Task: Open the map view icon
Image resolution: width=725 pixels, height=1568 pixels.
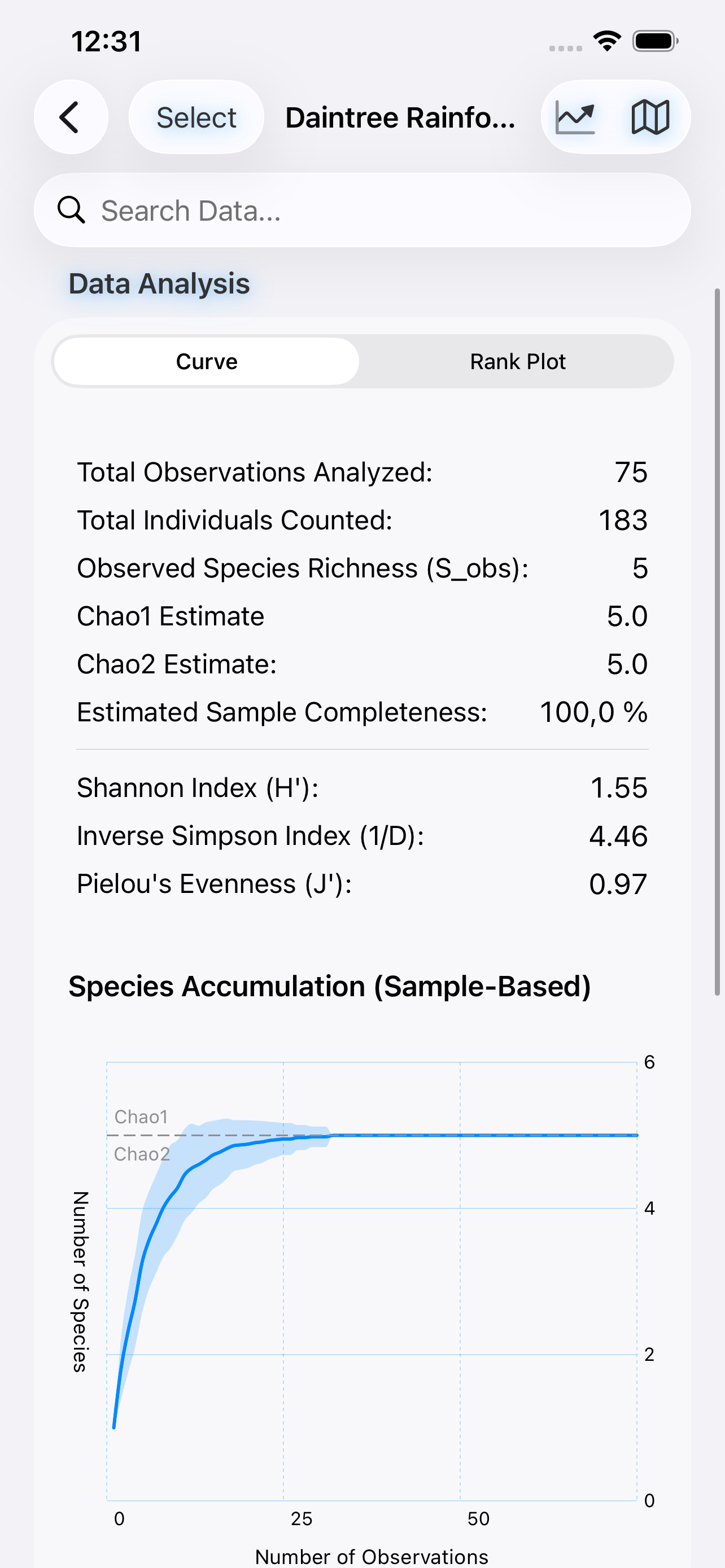Action: coord(650,117)
